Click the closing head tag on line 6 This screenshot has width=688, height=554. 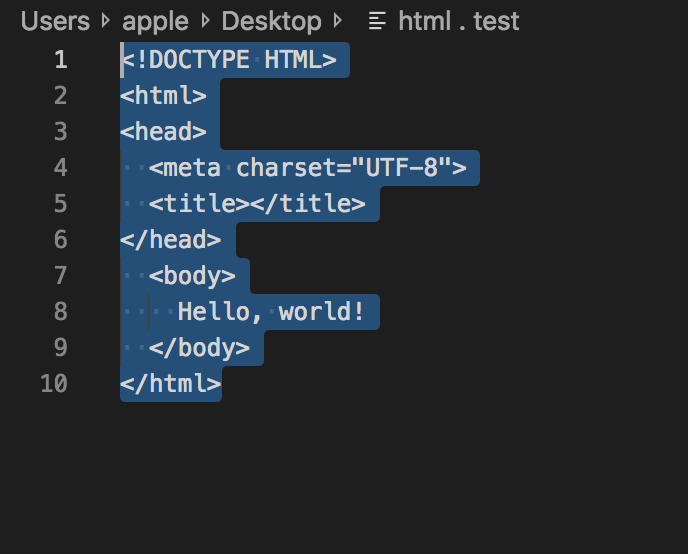[x=171, y=239]
